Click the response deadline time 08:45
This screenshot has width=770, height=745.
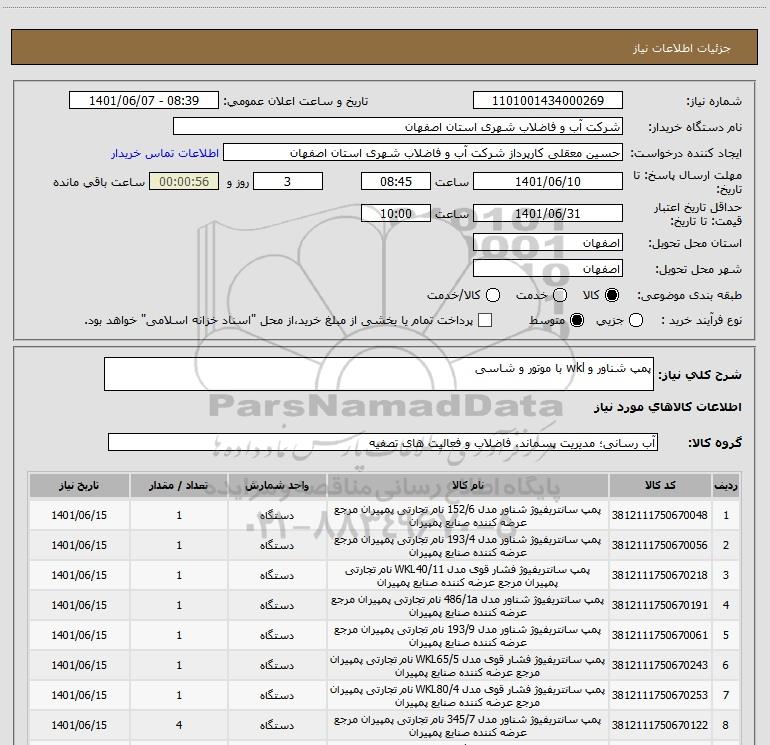pyautogui.click(x=396, y=182)
